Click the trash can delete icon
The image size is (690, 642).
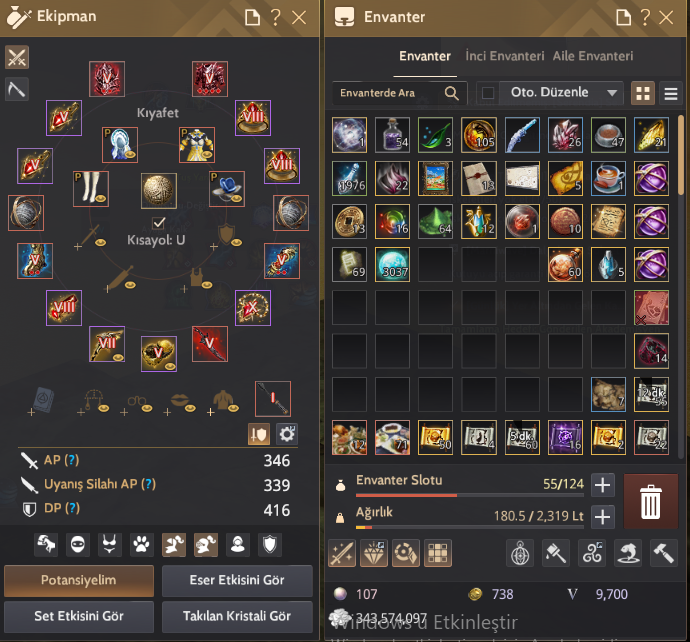(650, 501)
